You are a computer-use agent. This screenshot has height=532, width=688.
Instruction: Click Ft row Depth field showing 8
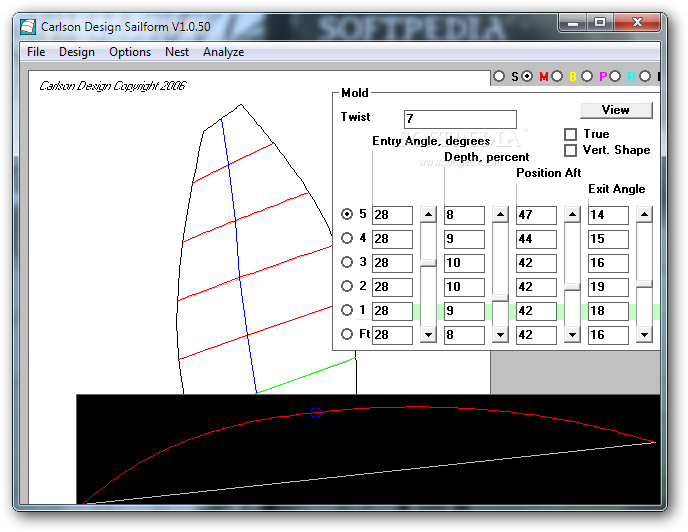pos(464,335)
